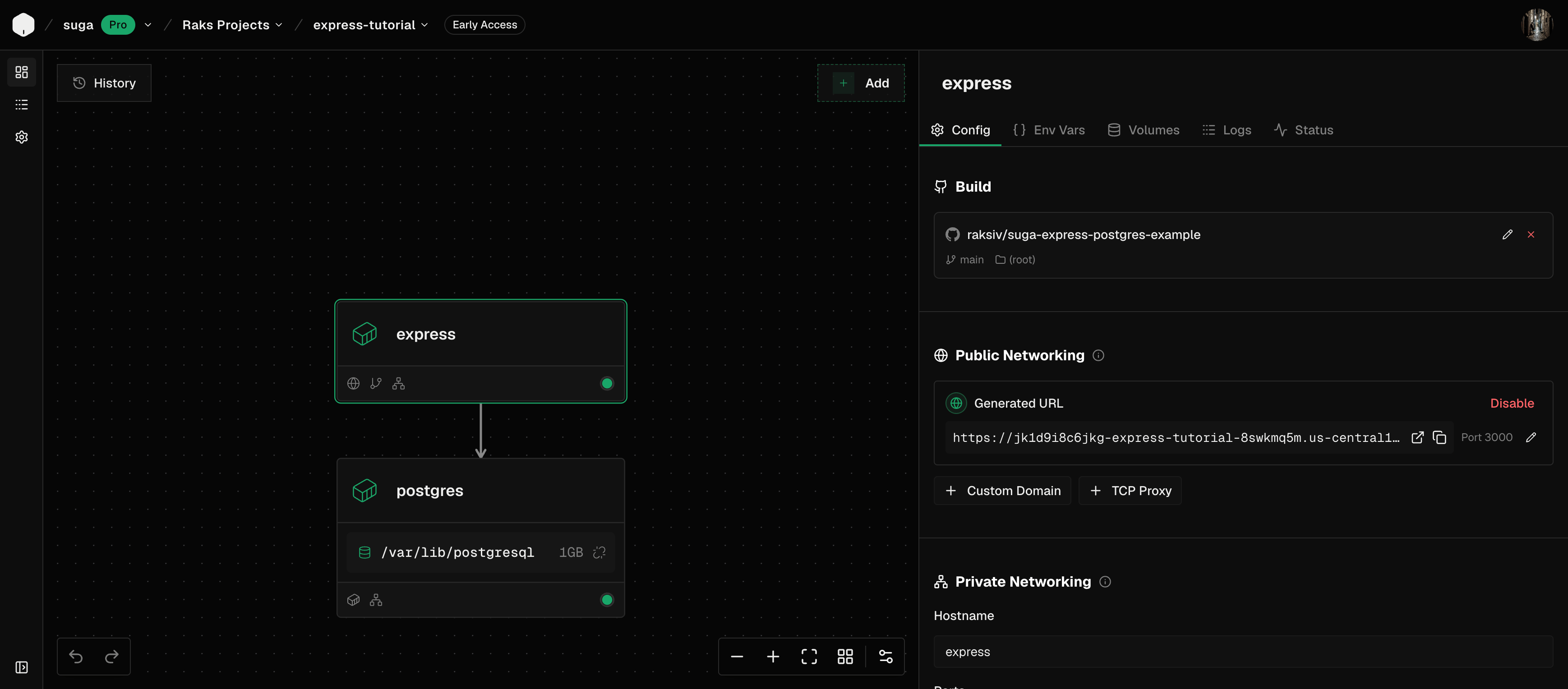Switch to the Status tab
The image size is (1568, 689).
1303,130
